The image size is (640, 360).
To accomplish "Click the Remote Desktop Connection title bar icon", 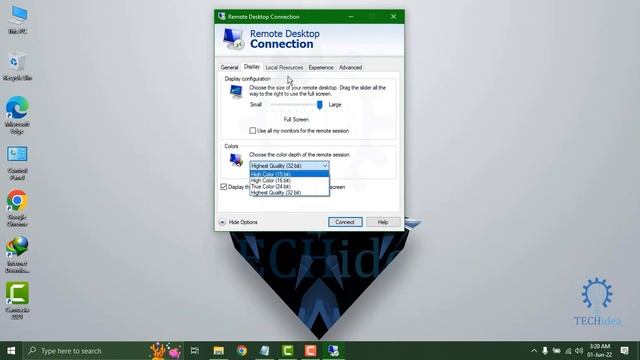I will 222,16.
